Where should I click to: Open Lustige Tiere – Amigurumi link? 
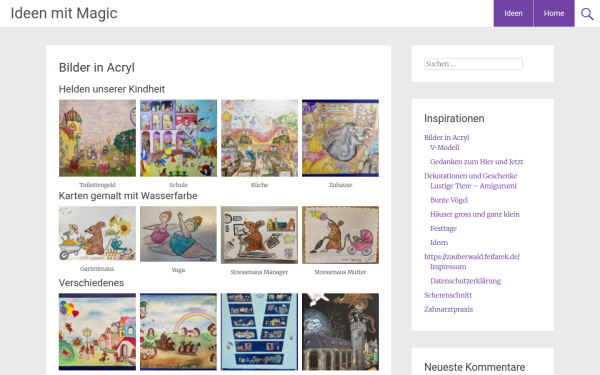473,186
